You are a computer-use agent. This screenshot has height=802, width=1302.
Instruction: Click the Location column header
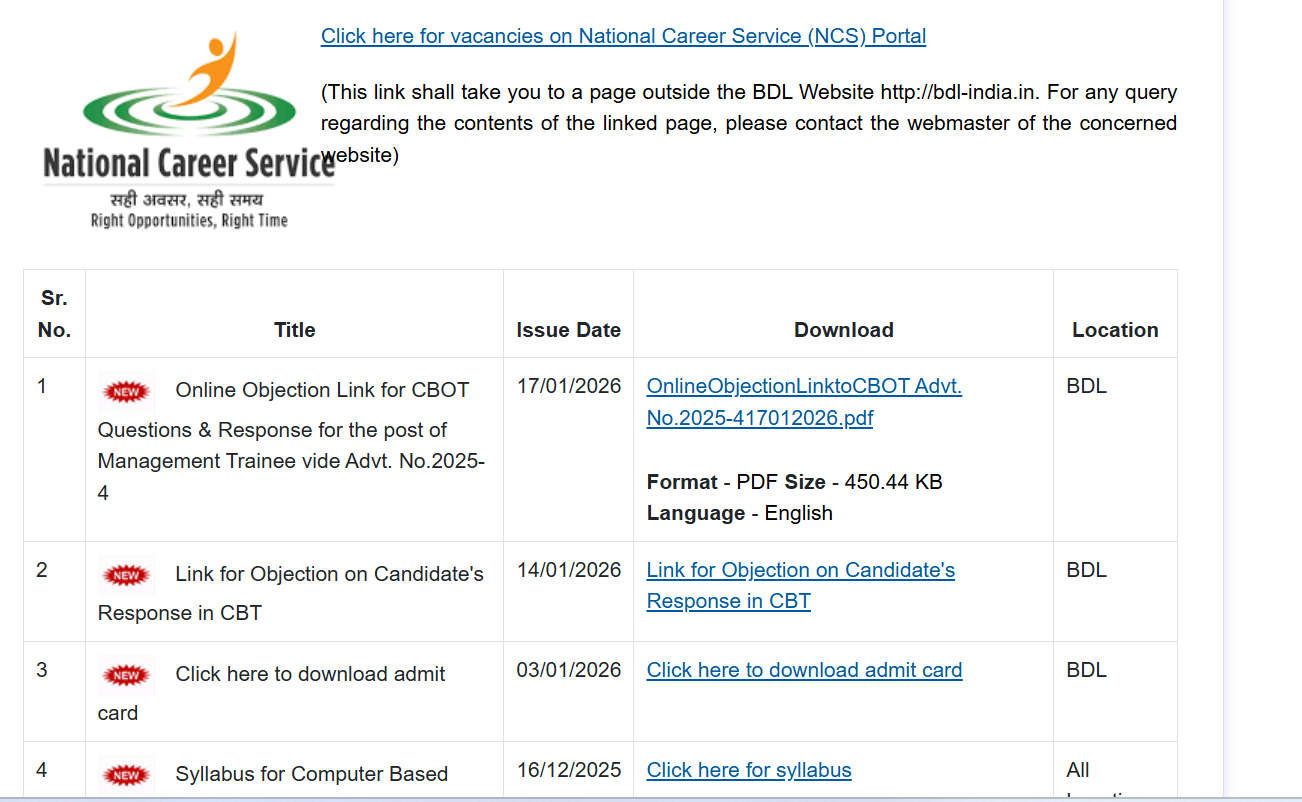(1115, 330)
